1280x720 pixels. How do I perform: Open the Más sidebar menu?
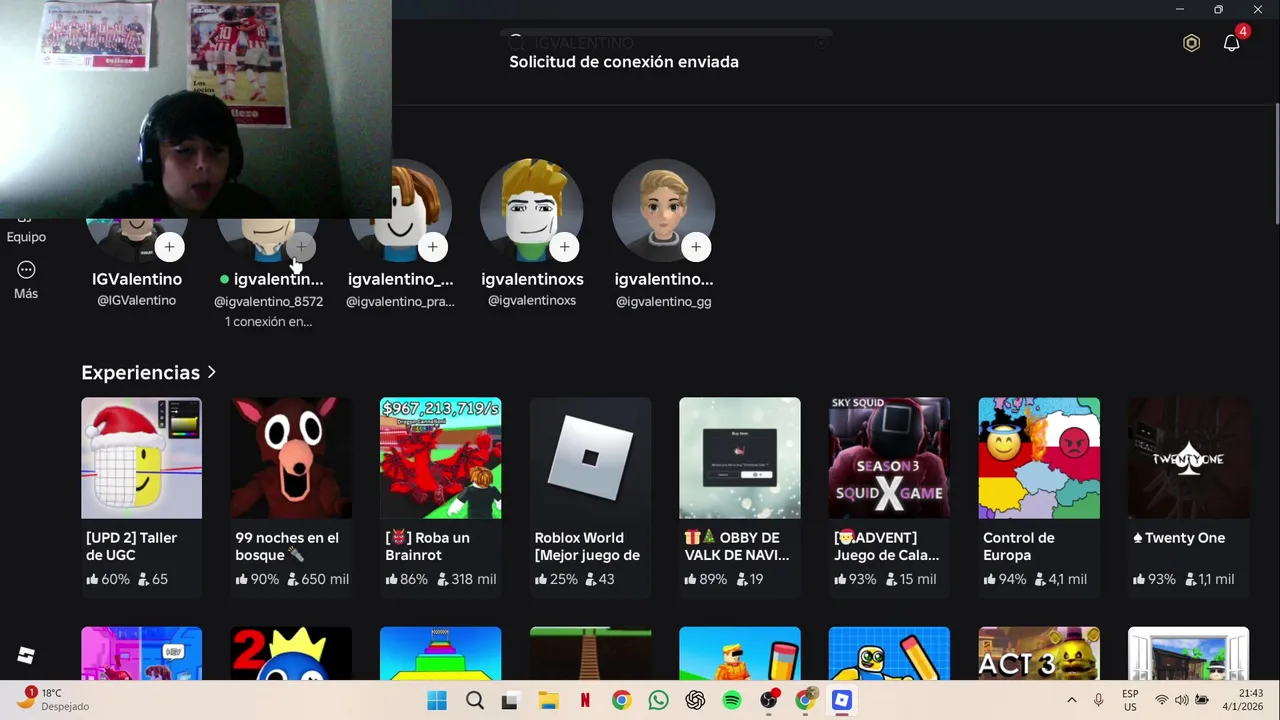(x=26, y=280)
